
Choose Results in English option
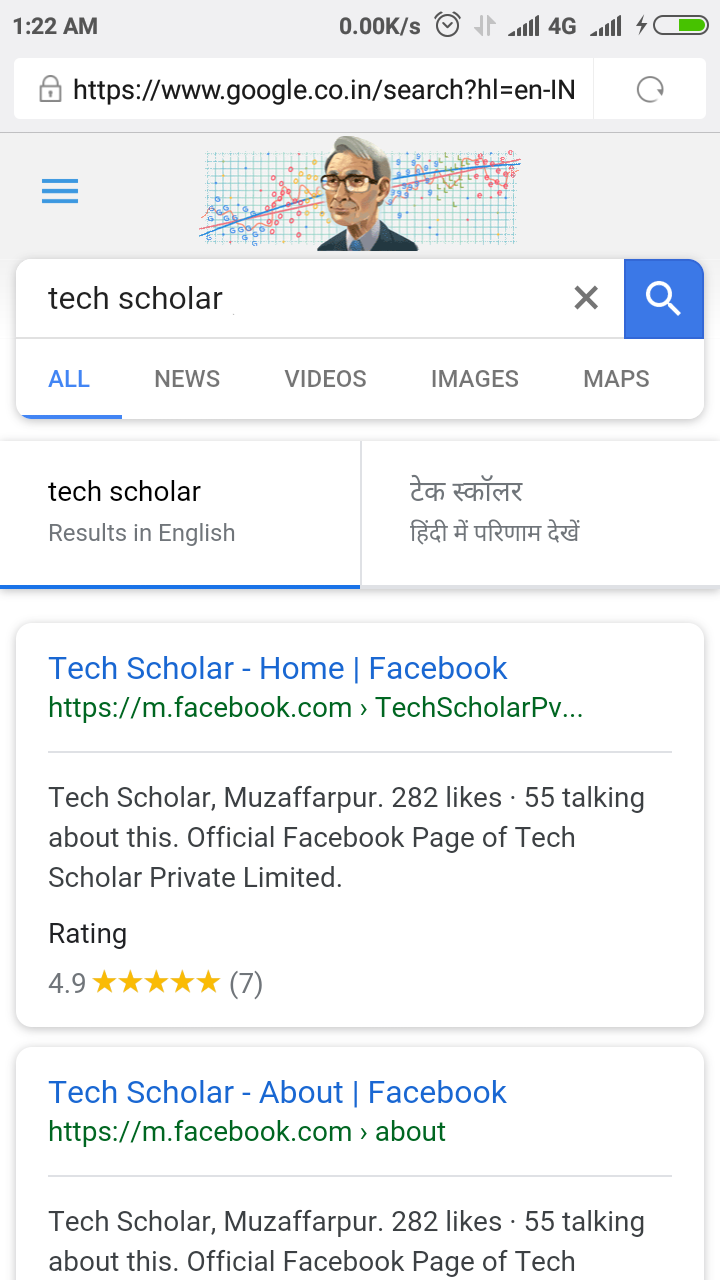coord(180,514)
